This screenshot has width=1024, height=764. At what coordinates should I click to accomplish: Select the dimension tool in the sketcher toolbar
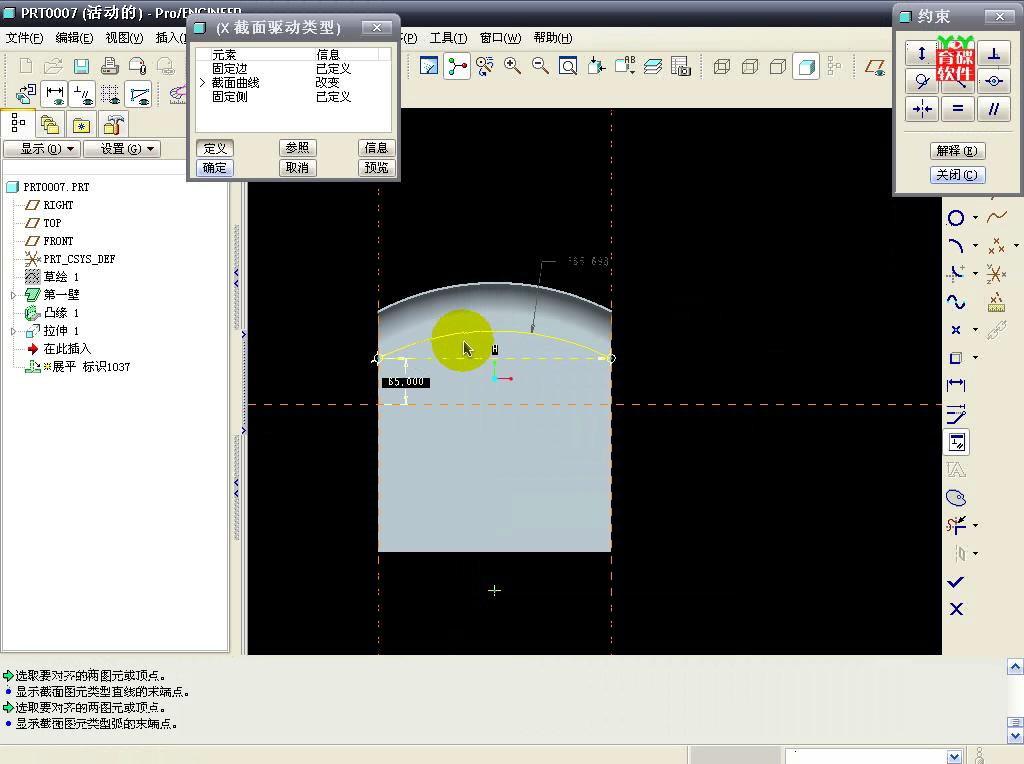pyautogui.click(x=955, y=385)
